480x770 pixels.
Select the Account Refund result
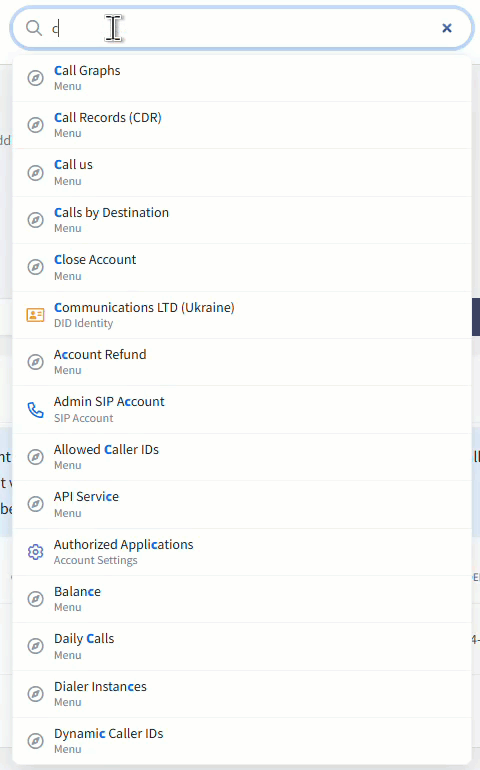coord(242,362)
